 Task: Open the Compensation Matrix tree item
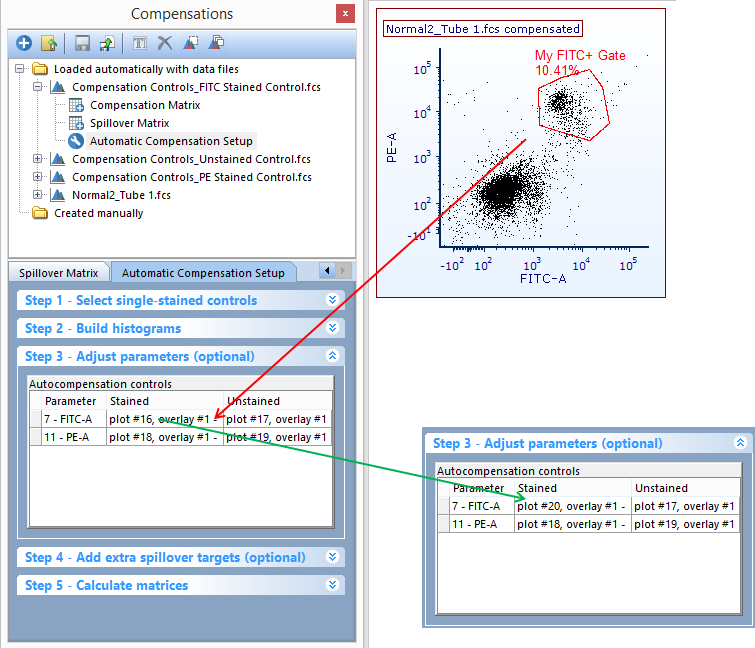tap(144, 105)
